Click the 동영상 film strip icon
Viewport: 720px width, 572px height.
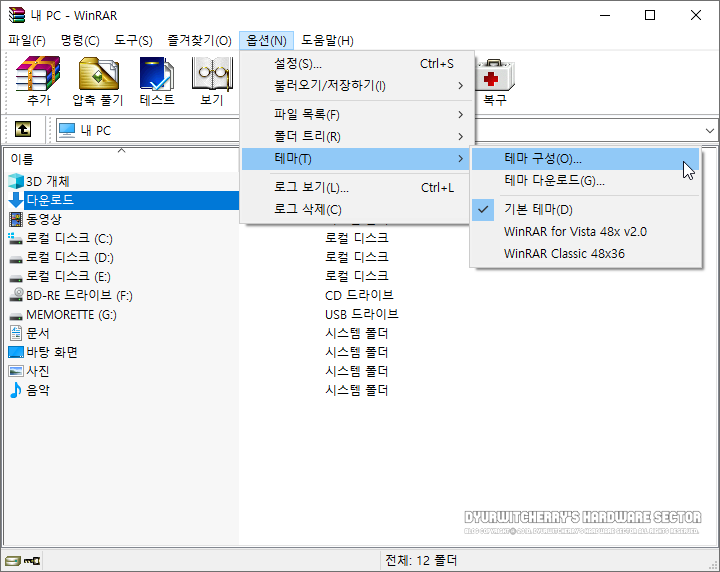click(x=16, y=219)
